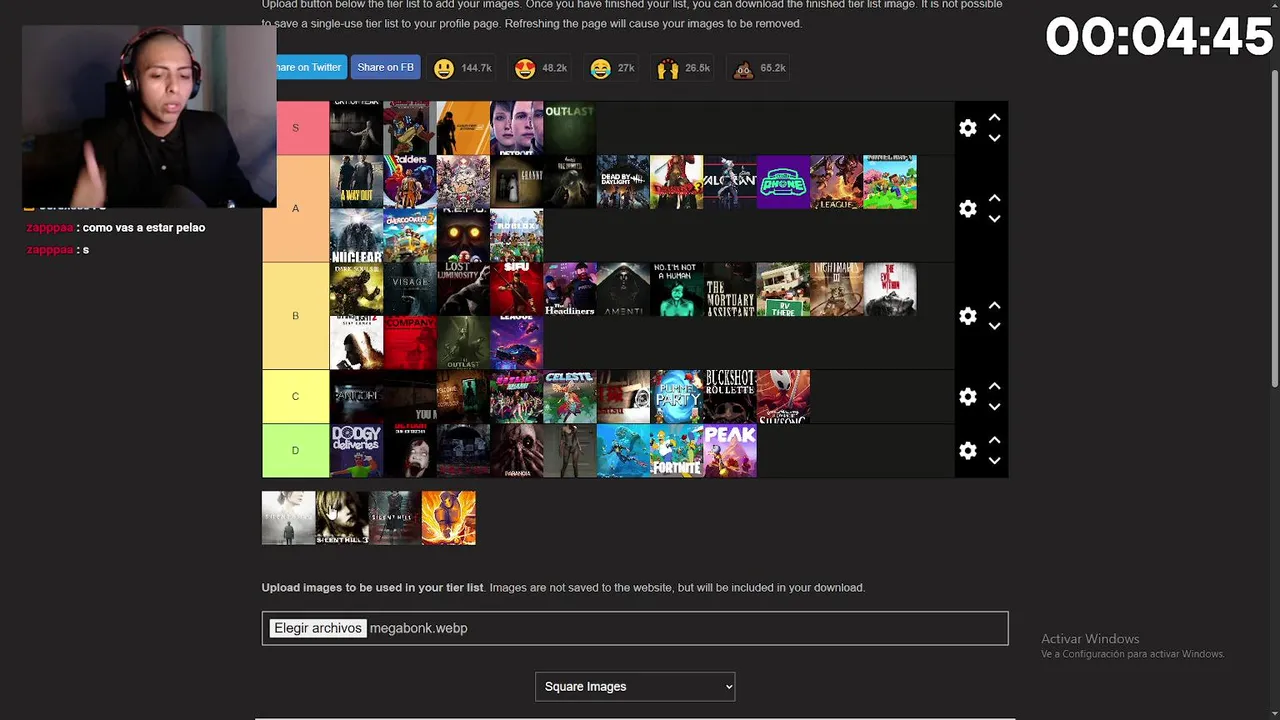Image resolution: width=1280 pixels, height=720 pixels.
Task: Select the No, I'm Not a Human tile
Action: 677,289
